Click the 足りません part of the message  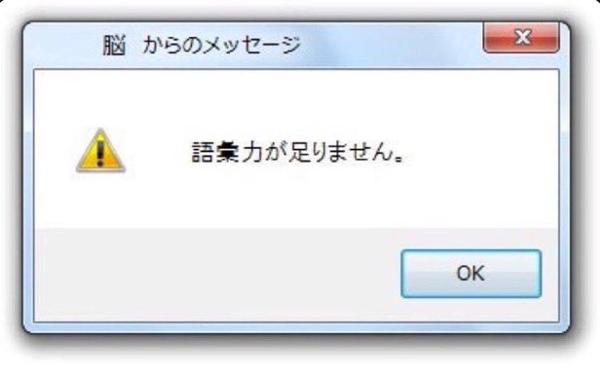tap(340, 152)
